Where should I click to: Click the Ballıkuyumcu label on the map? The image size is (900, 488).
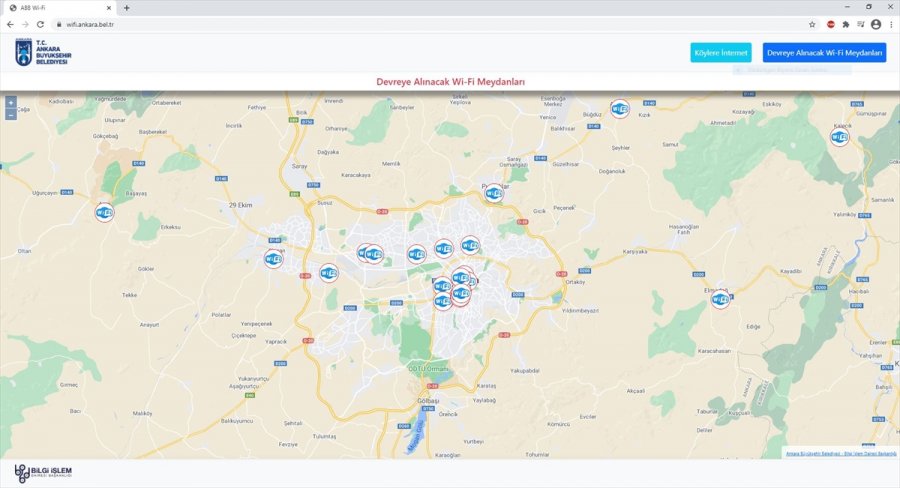coord(236,421)
